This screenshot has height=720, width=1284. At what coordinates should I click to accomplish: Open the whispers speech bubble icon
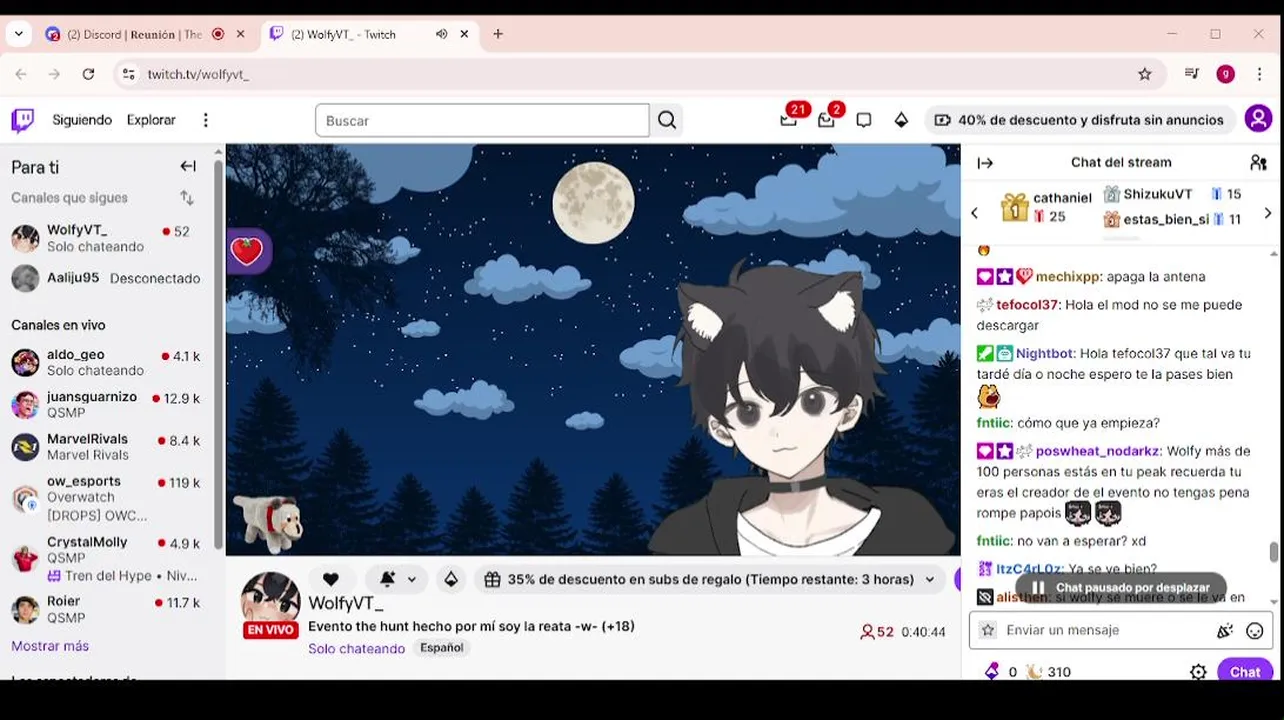[864, 120]
